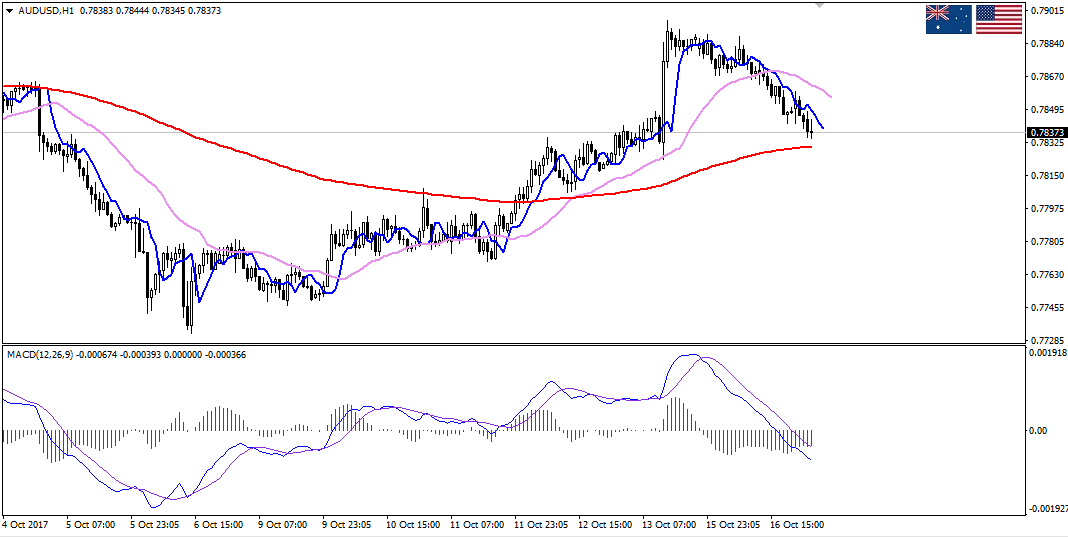Click the current price tag 0.78373

[x=1046, y=132]
